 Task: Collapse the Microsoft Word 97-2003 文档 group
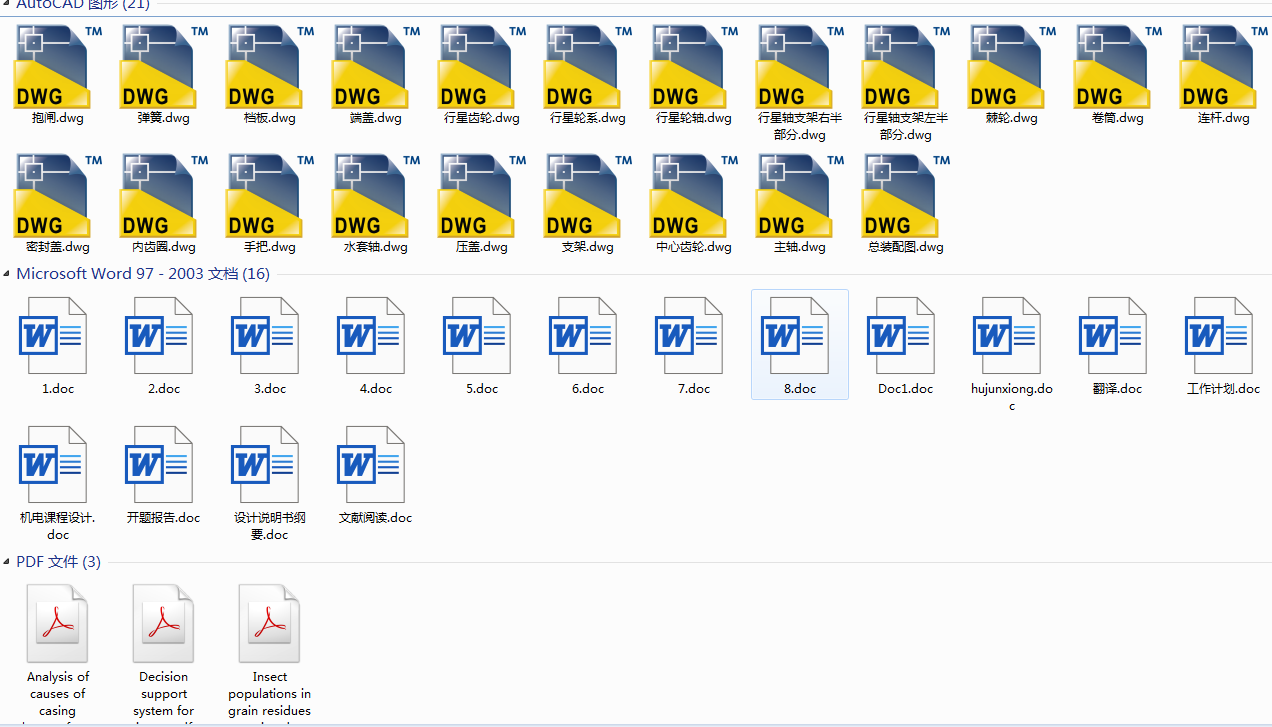pos(8,273)
